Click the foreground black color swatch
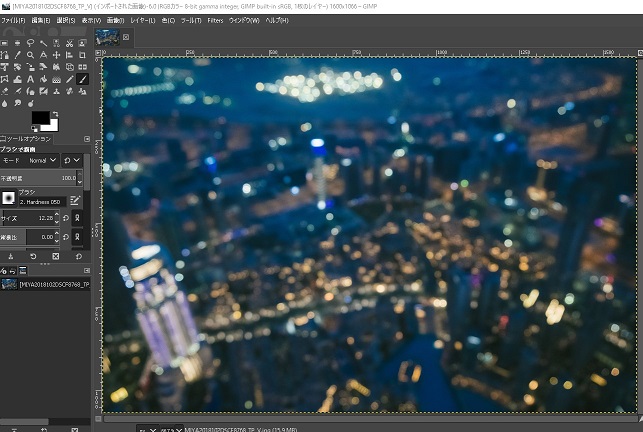The height and width of the screenshot is (432, 643). [40, 116]
